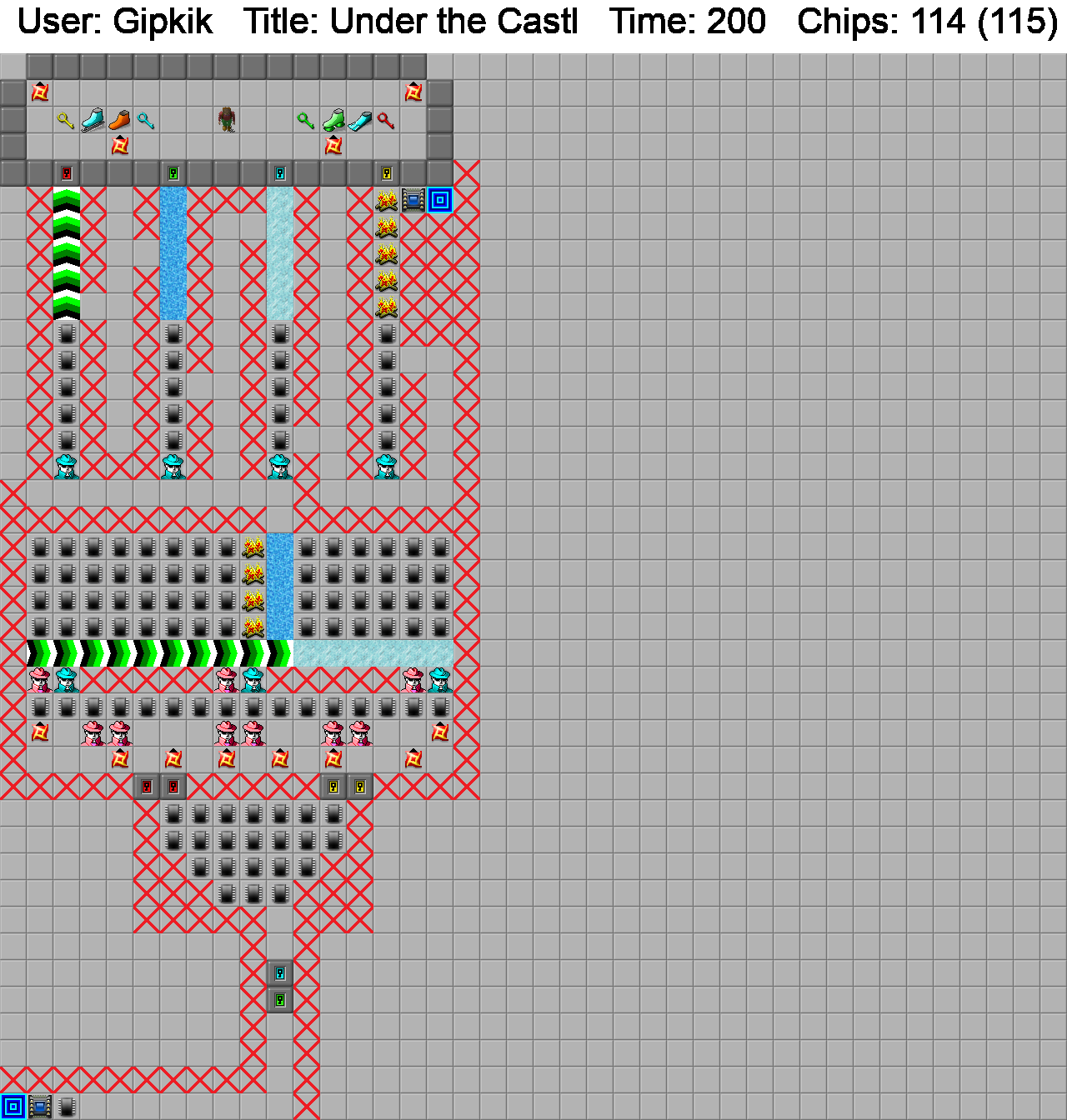Click the yellow key in the top room

coord(66,121)
